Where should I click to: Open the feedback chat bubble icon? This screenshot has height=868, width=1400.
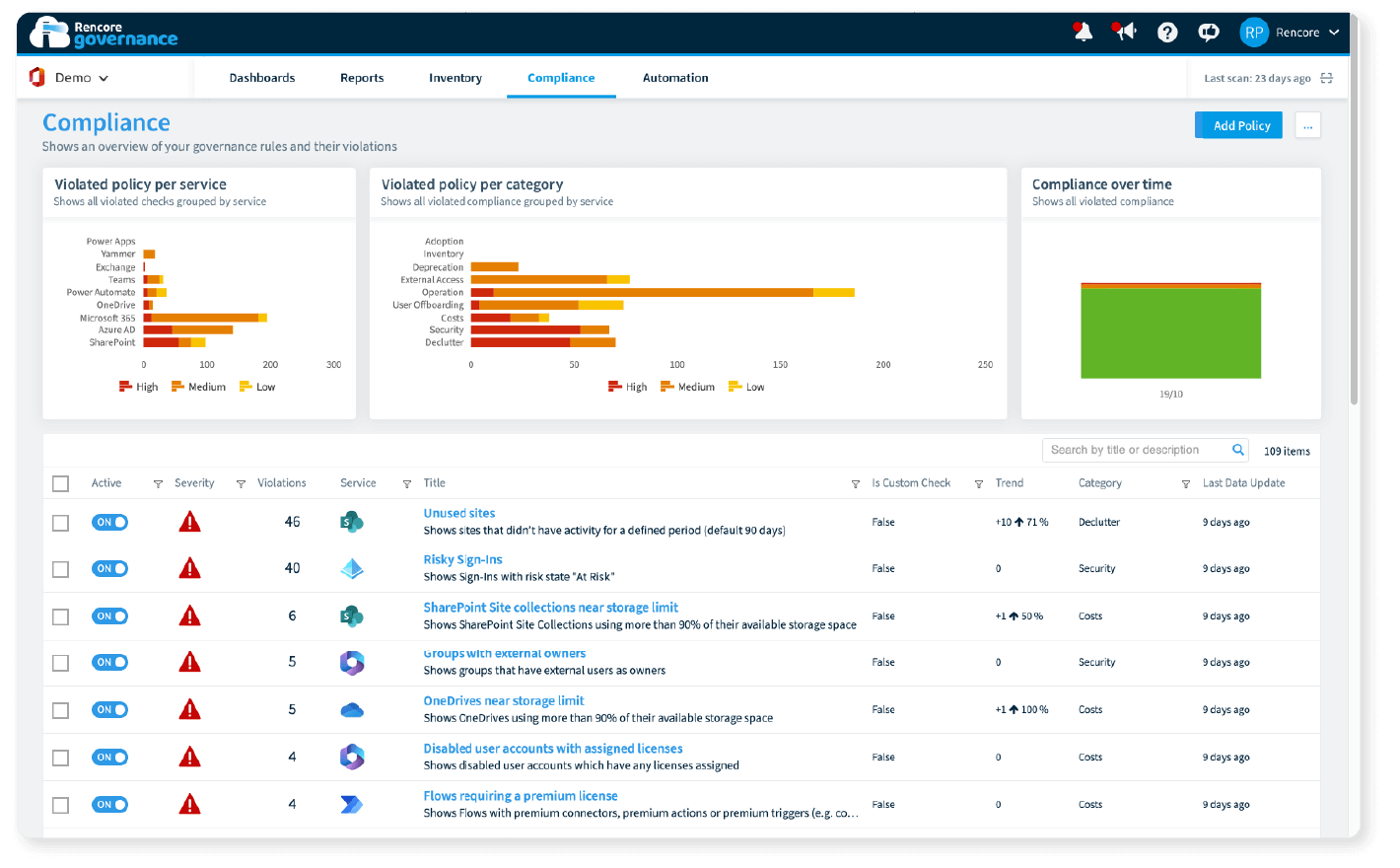[1209, 33]
